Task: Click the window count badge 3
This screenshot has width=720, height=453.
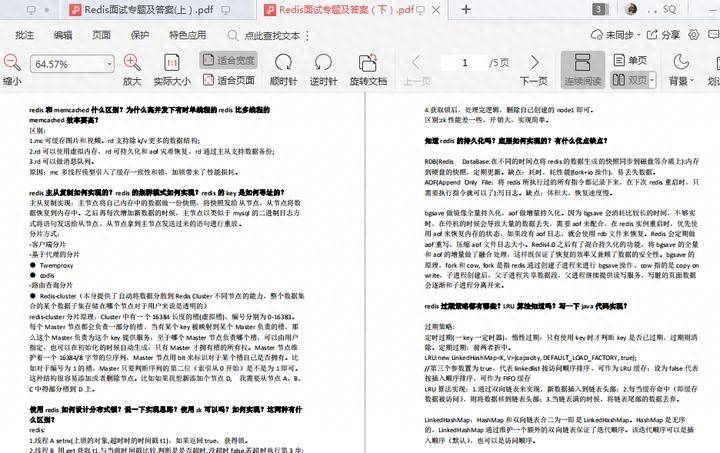Action: pyautogui.click(x=599, y=9)
